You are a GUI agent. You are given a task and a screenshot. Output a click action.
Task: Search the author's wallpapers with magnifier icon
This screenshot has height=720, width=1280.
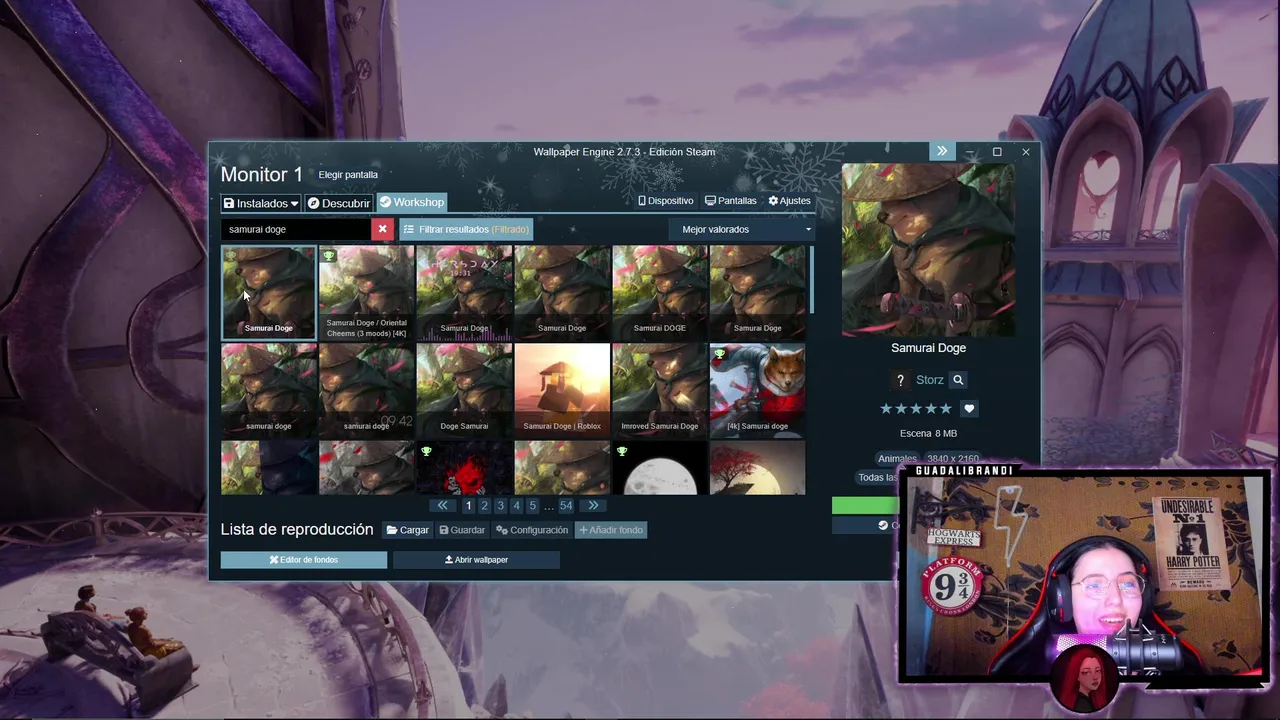(958, 380)
